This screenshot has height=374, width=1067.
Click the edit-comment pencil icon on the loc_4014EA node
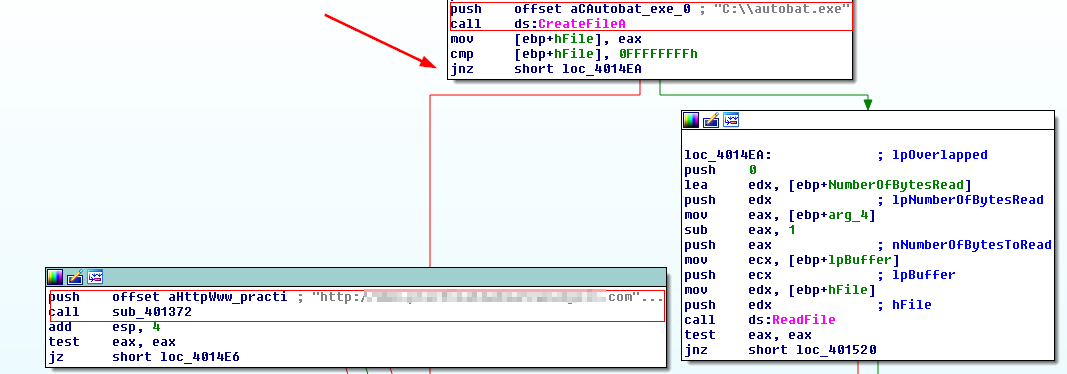click(711, 120)
